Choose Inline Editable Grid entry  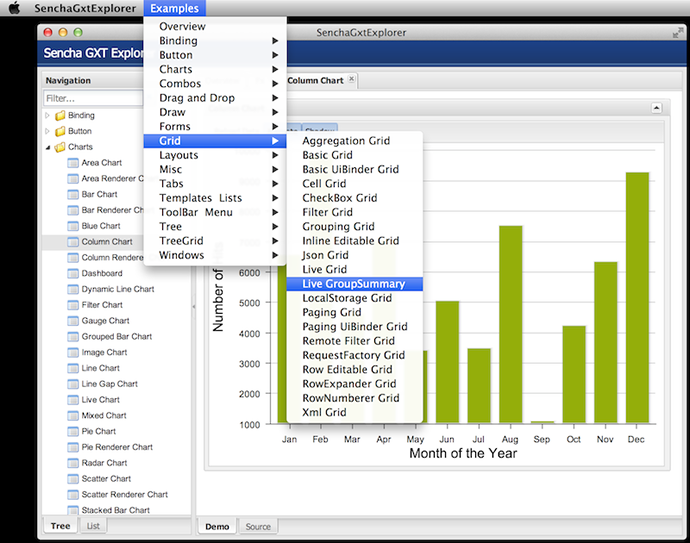click(354, 241)
